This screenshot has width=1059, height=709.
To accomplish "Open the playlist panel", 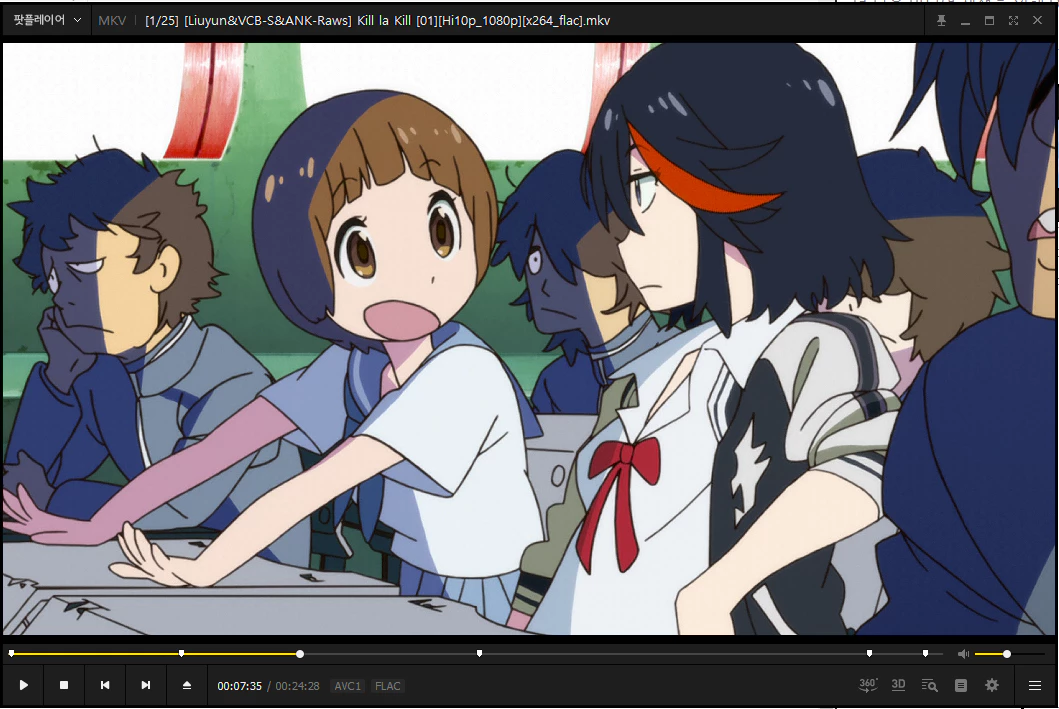I will click(961, 685).
